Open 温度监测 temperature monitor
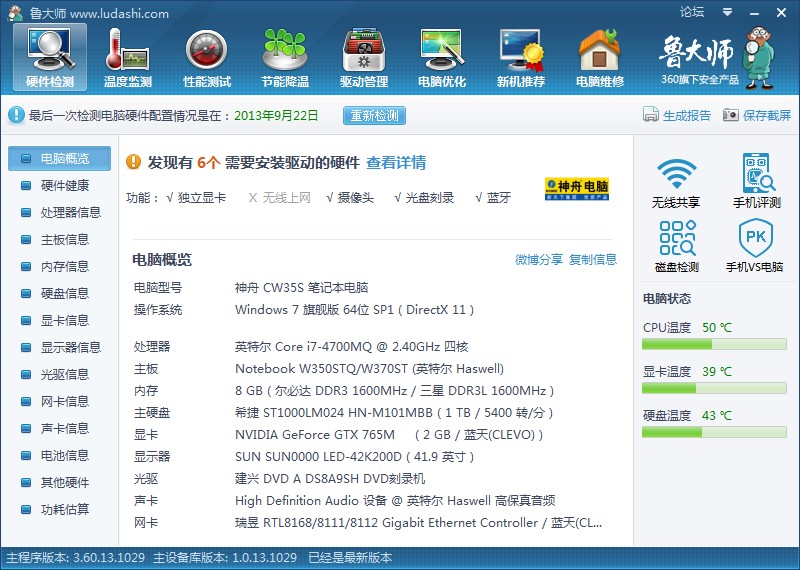 click(x=128, y=58)
